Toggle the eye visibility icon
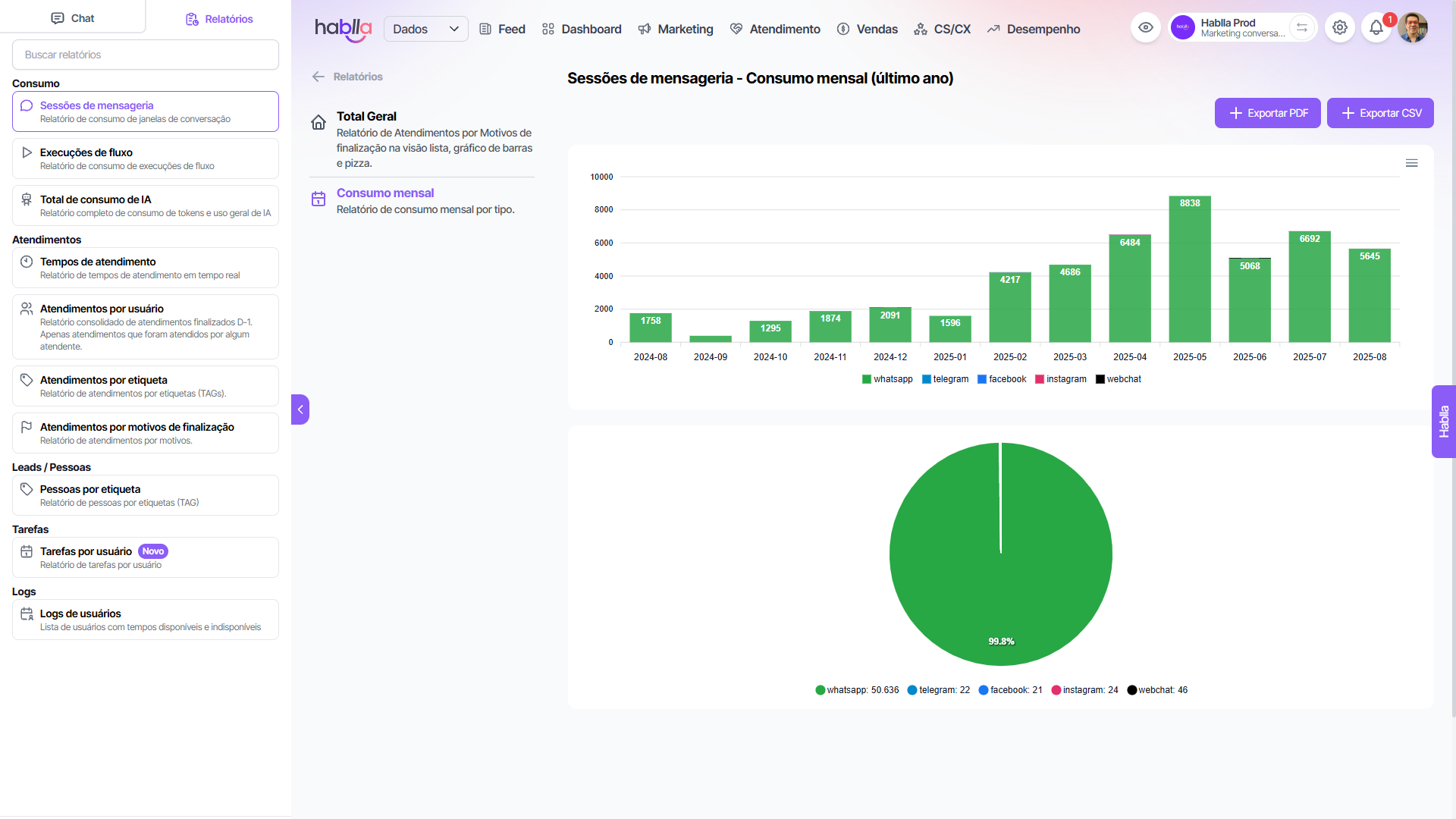Image resolution: width=1456 pixels, height=819 pixels. point(1146,28)
